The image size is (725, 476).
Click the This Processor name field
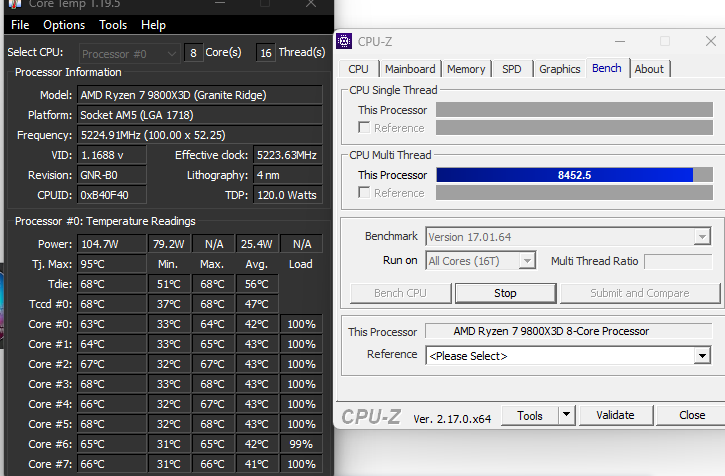click(x=568, y=331)
